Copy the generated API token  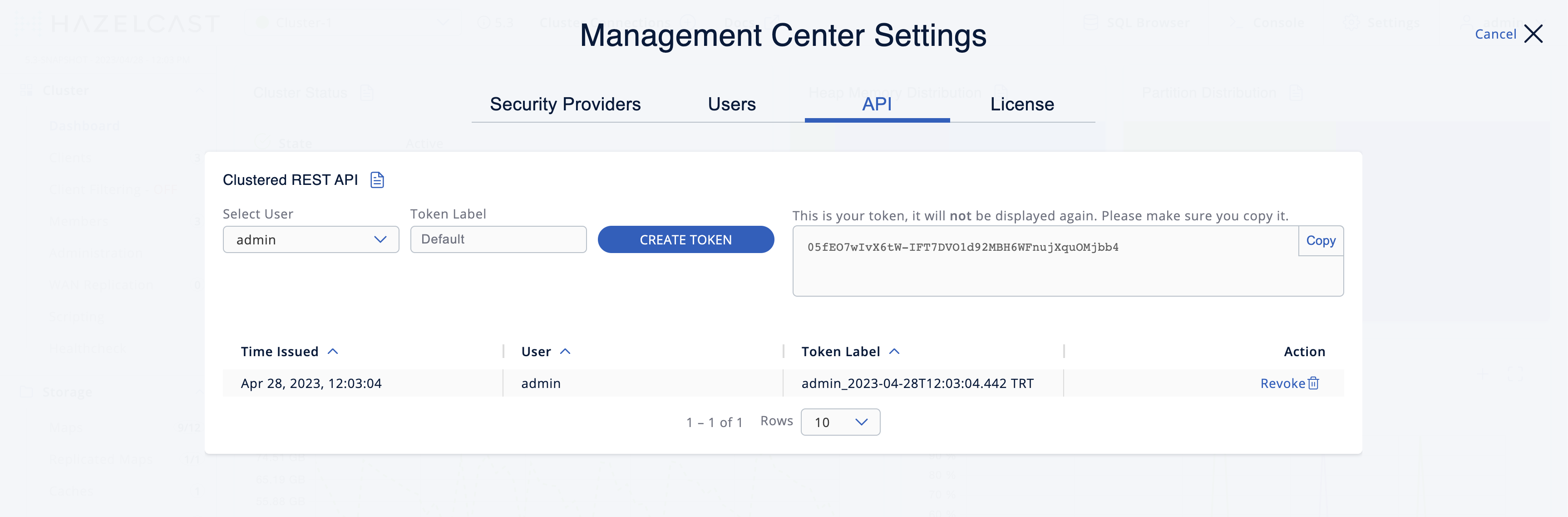point(1320,240)
